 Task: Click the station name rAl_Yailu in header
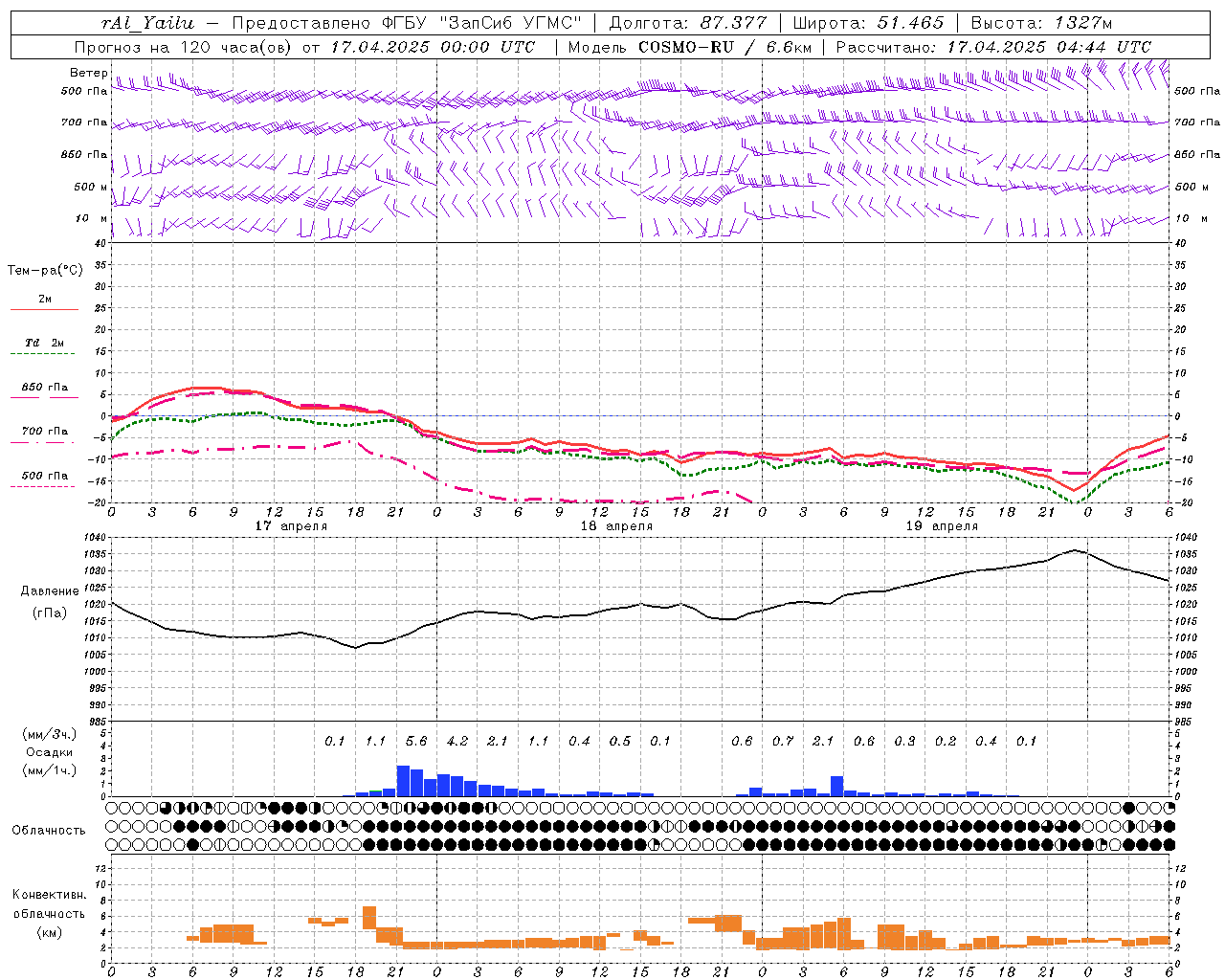click(x=147, y=23)
